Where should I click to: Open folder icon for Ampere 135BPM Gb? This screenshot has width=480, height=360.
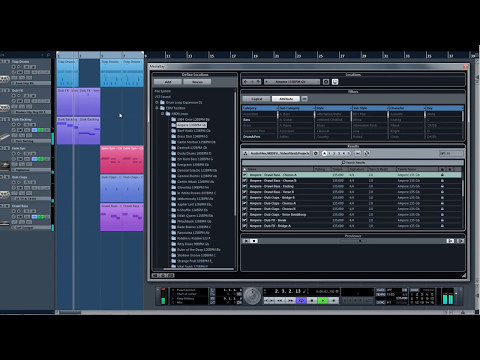(x=173, y=125)
